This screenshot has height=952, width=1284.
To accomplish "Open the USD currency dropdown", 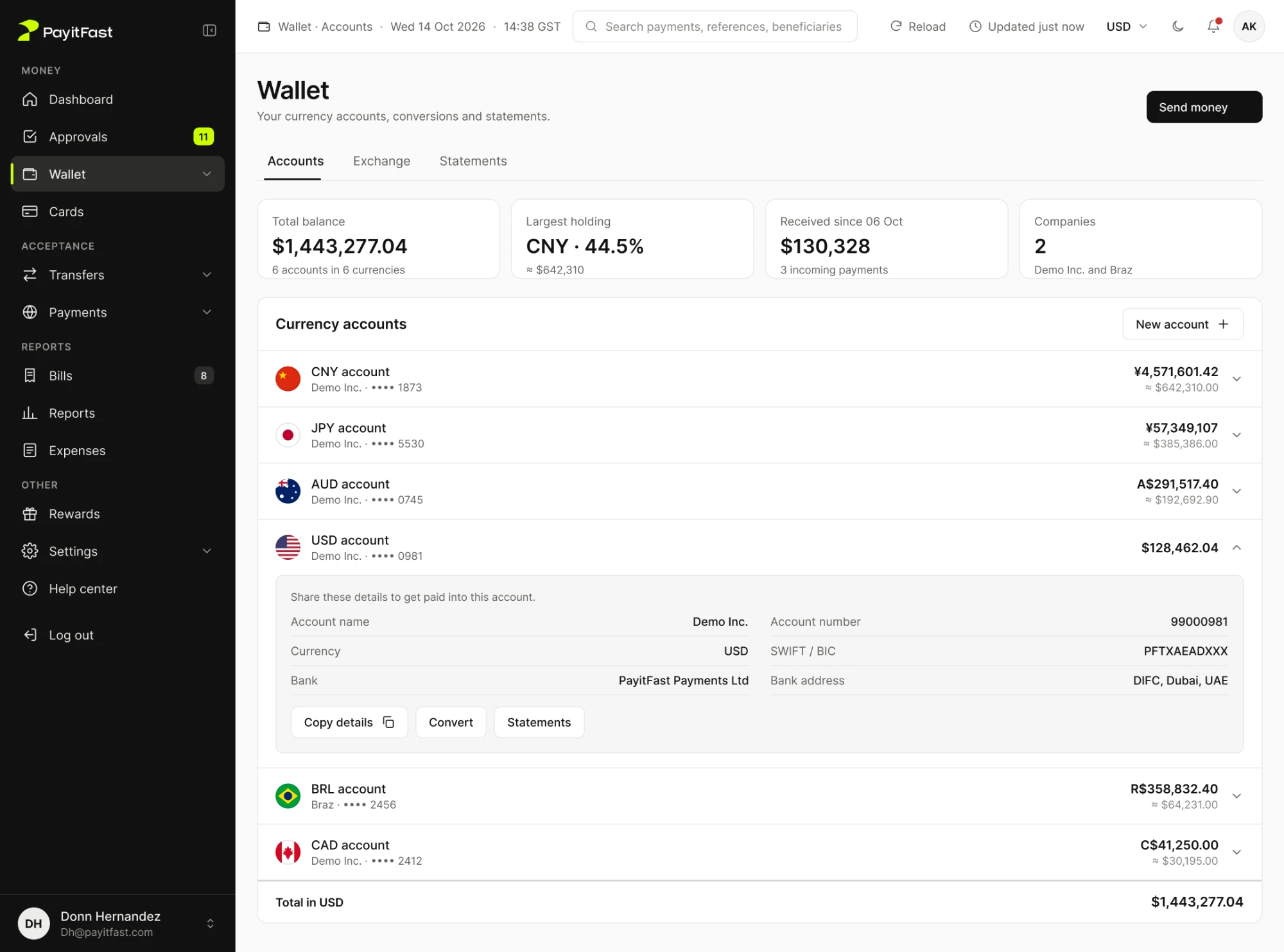I will pos(1126,26).
